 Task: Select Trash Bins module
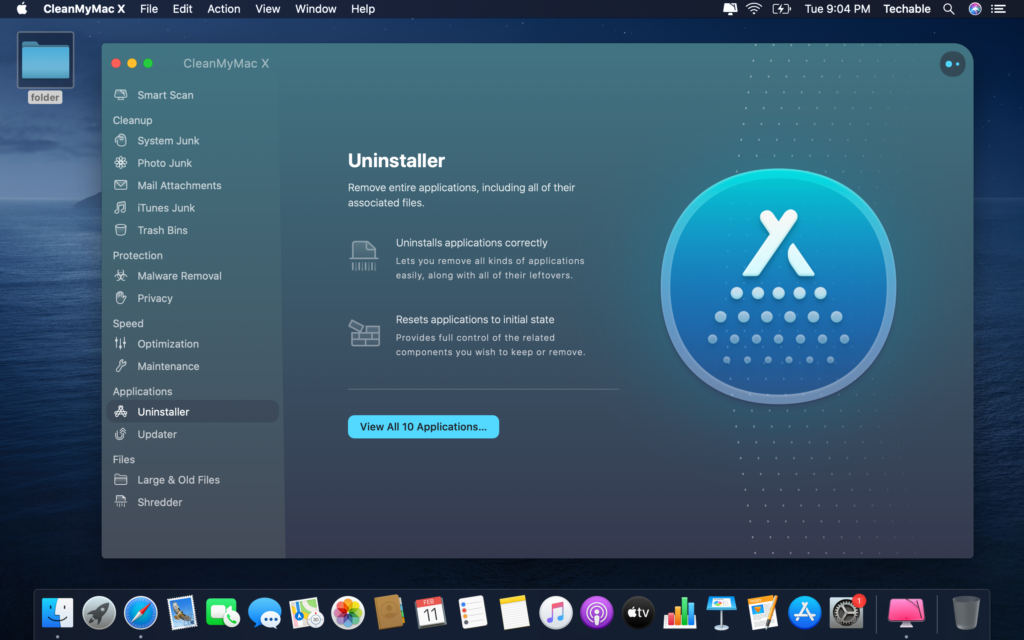[x=162, y=230]
